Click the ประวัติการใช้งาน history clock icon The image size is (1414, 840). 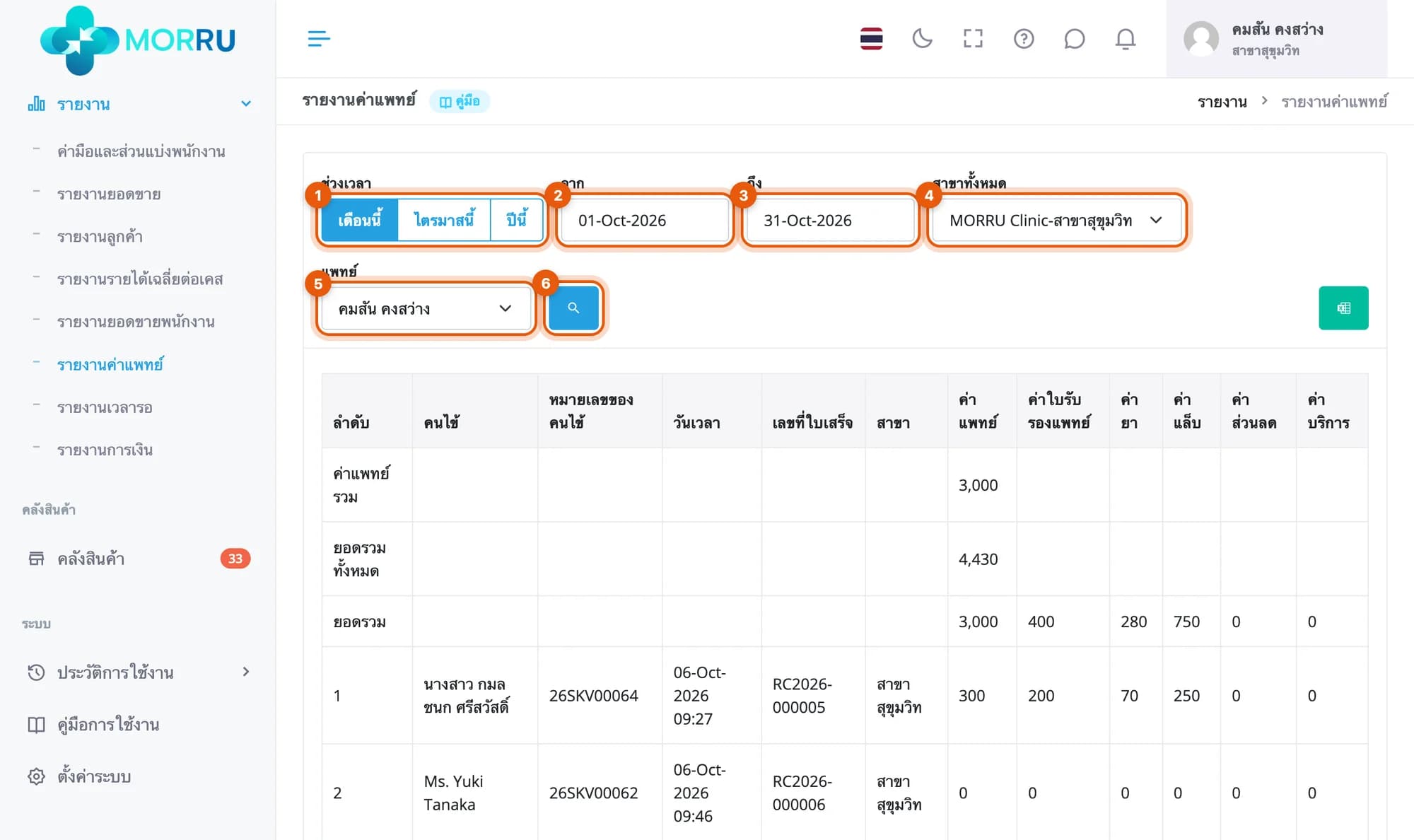coord(36,672)
